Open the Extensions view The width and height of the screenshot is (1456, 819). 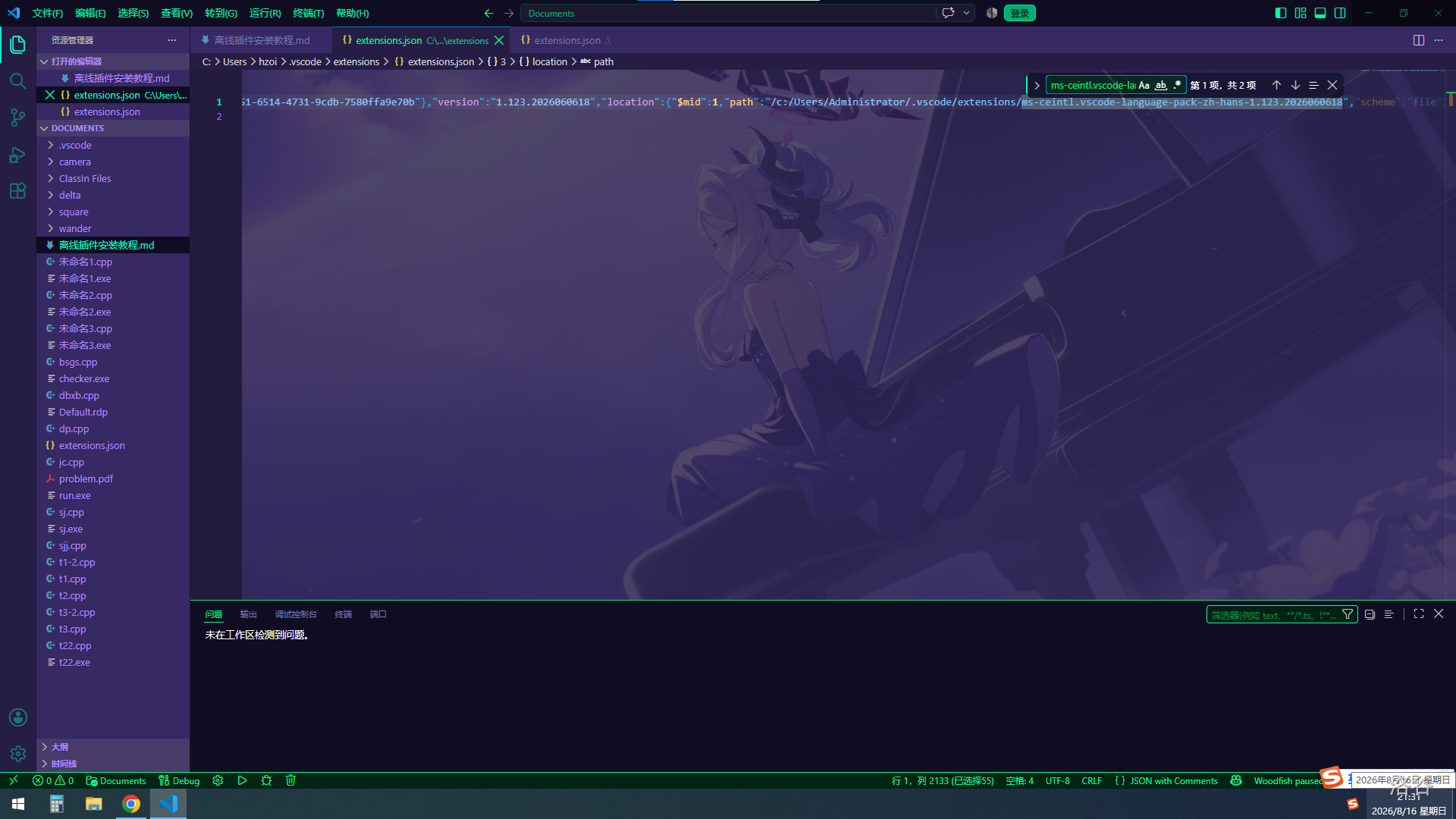[x=18, y=191]
